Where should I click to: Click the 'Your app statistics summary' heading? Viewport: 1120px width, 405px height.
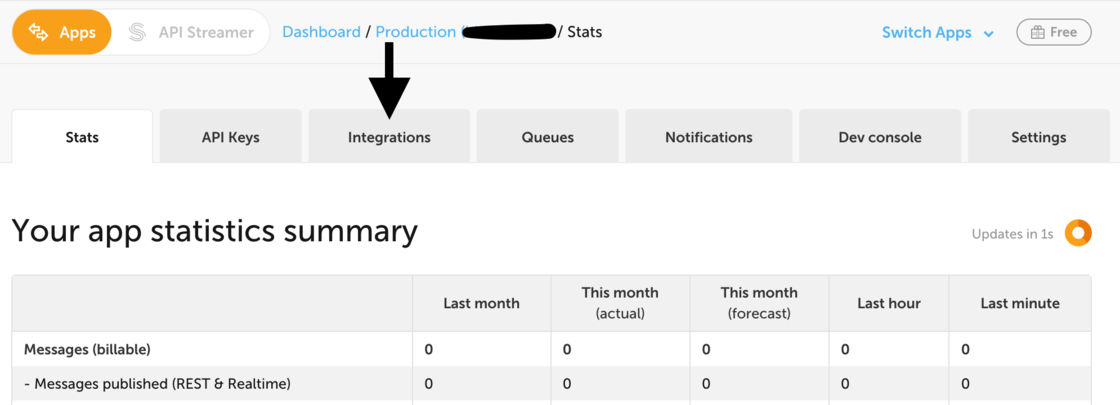pyautogui.click(x=215, y=232)
